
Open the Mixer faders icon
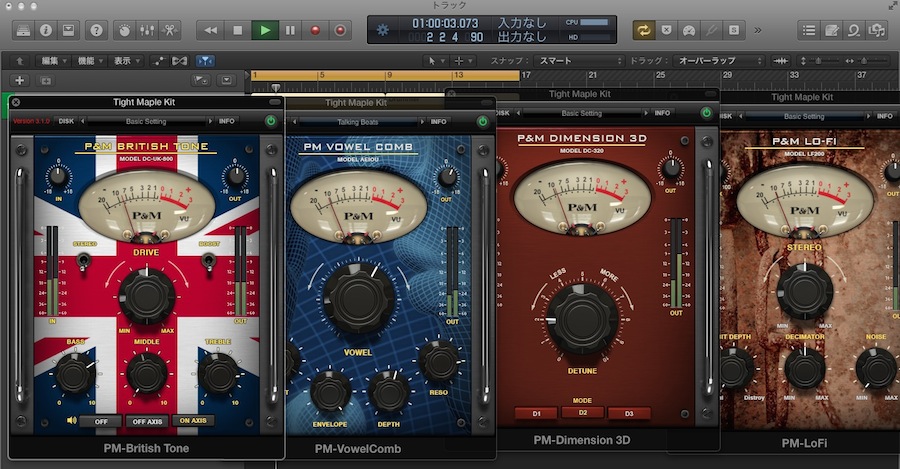147,30
